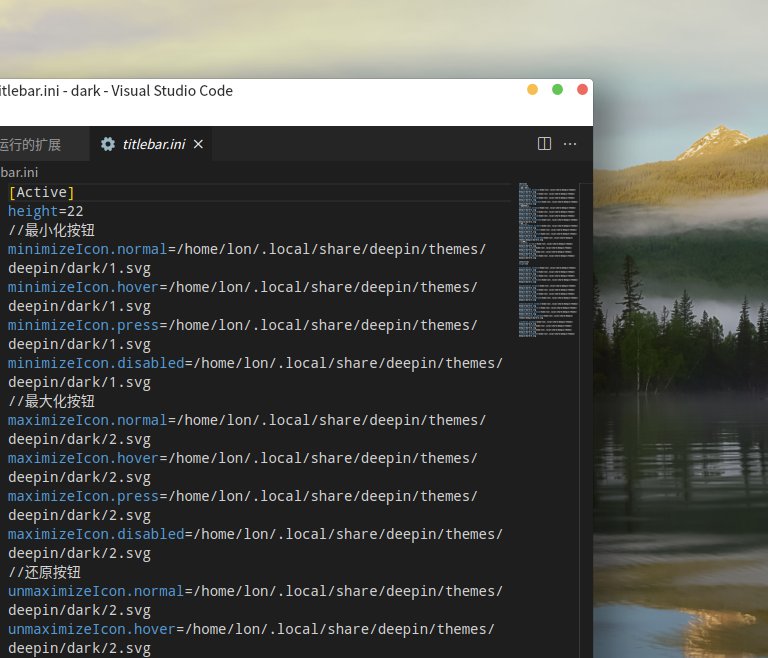Close the titlebar.ini tab
768x658 pixels.
click(x=198, y=144)
